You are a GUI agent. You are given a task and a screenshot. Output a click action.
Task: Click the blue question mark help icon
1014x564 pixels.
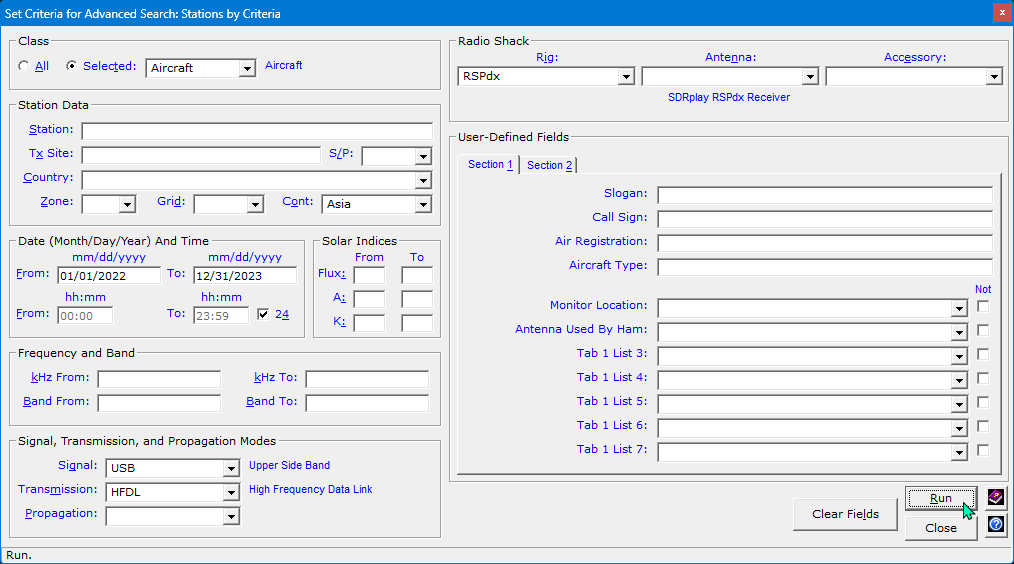click(x=995, y=525)
